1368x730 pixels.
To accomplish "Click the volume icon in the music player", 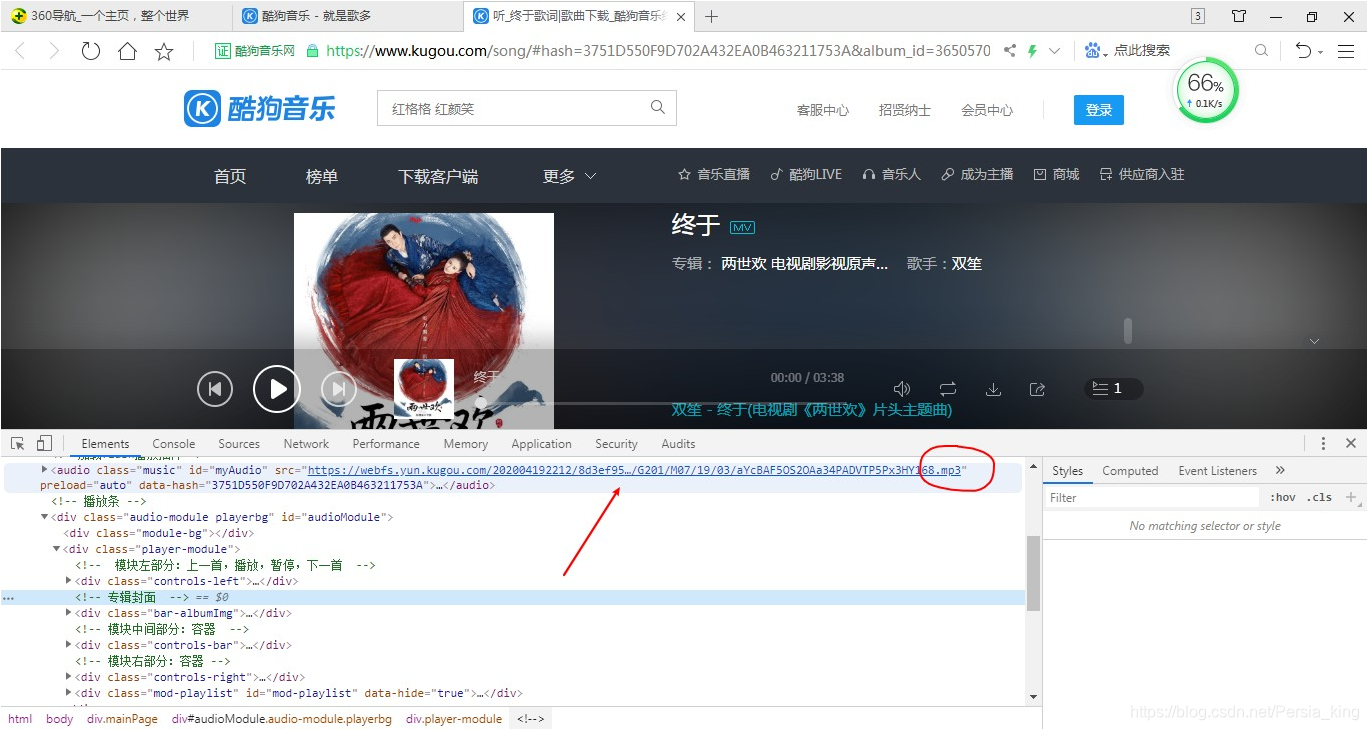I will tap(901, 388).
